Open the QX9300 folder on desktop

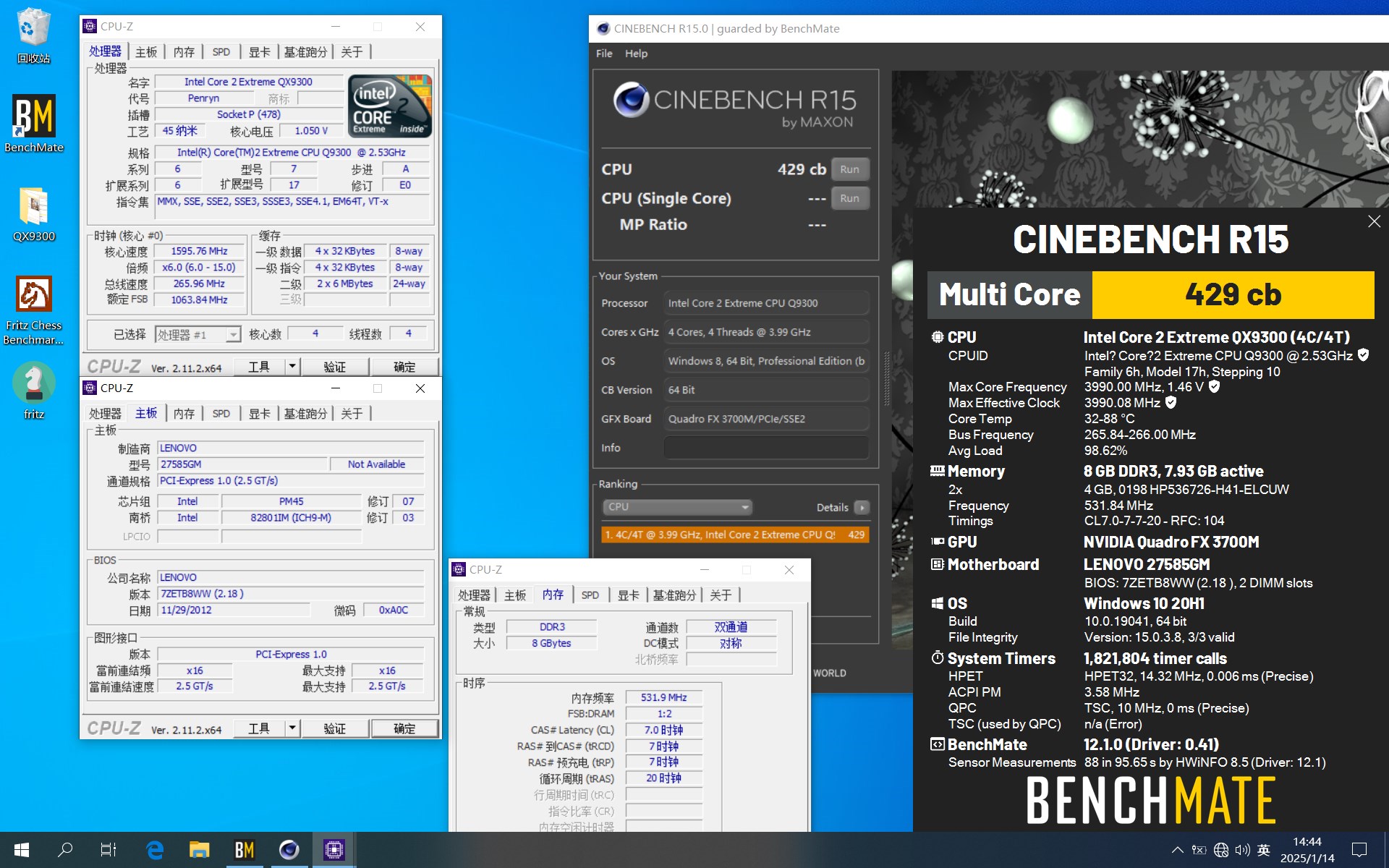coord(33,214)
